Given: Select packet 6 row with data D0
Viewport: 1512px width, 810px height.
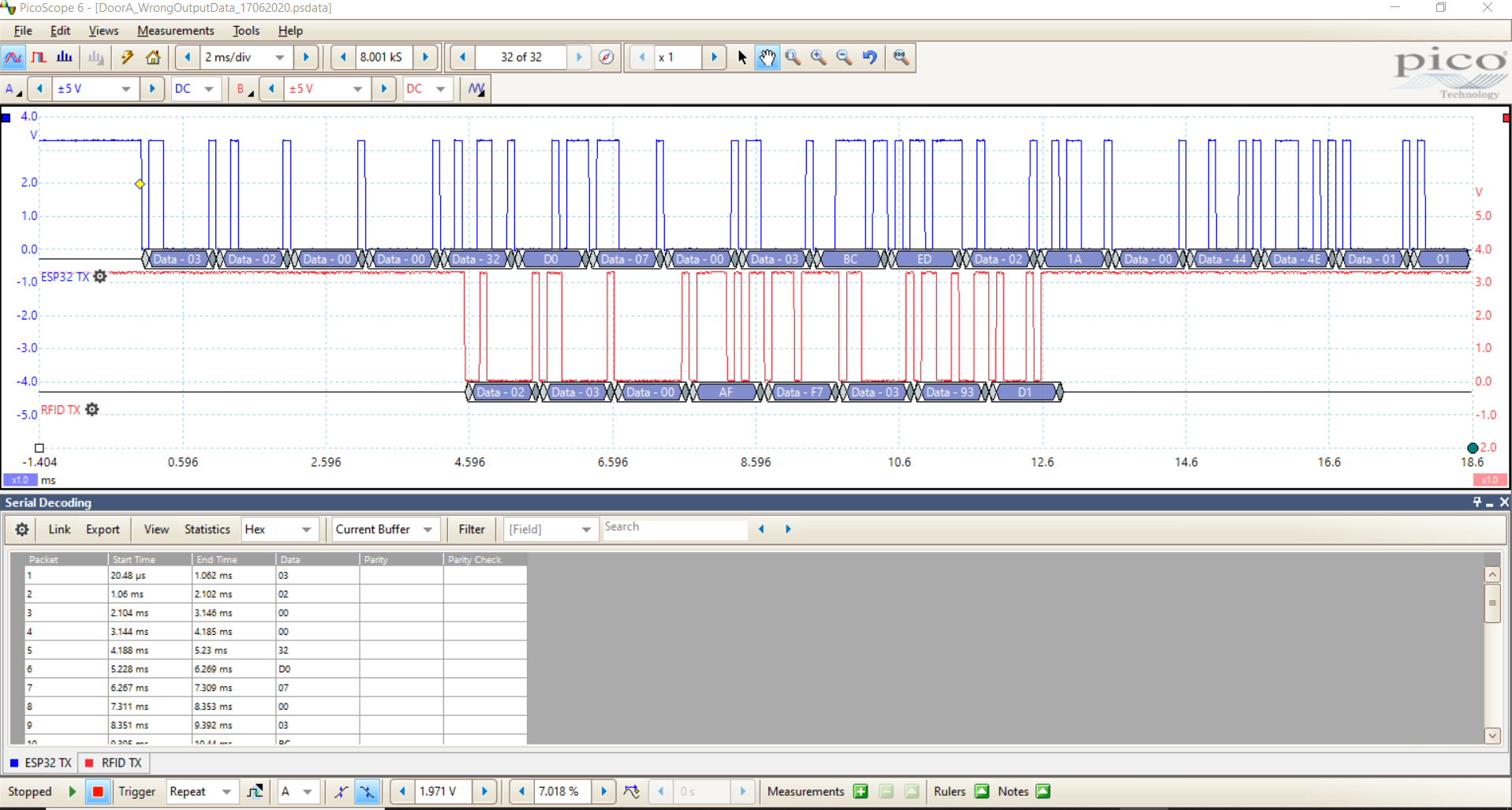Looking at the screenshot, I should (275, 669).
